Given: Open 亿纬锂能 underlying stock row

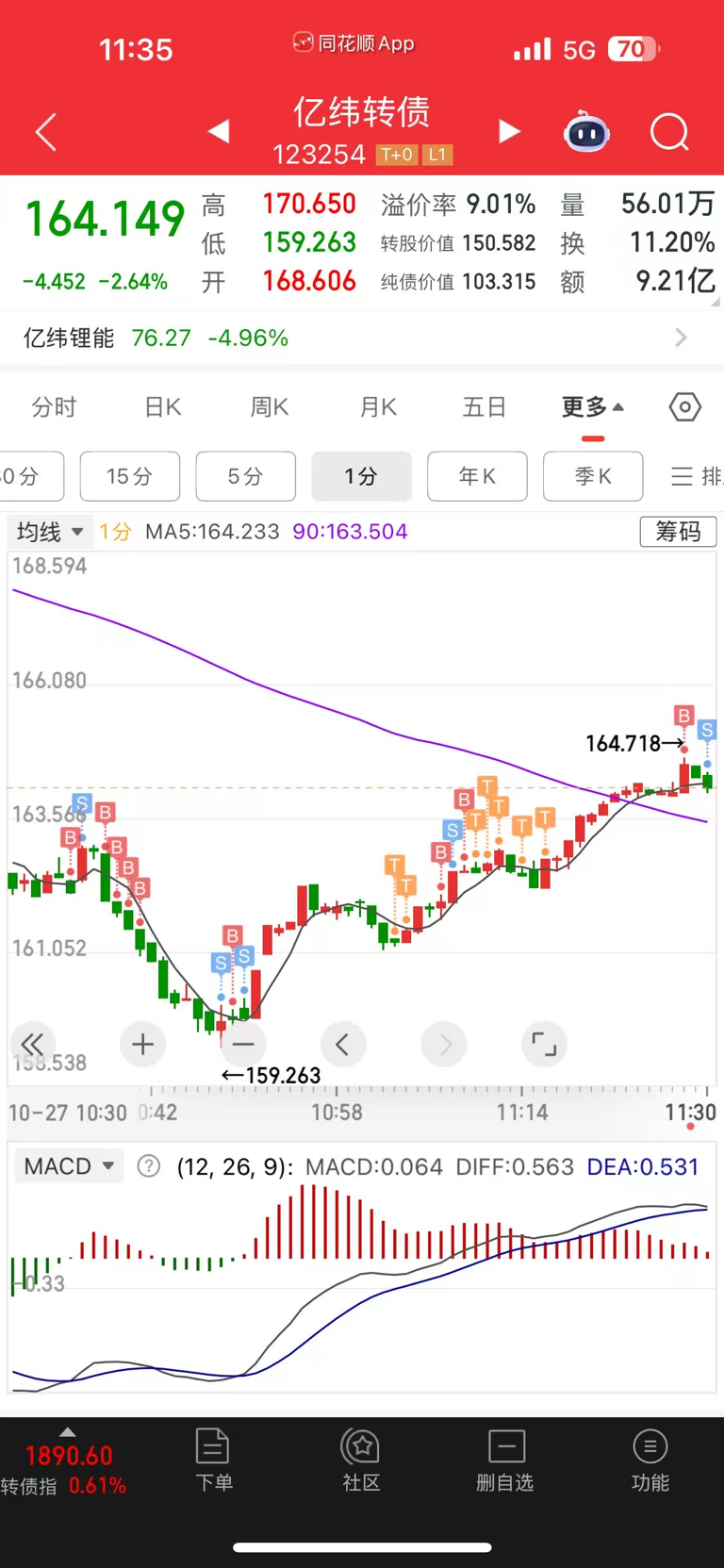Looking at the screenshot, I should [x=362, y=338].
